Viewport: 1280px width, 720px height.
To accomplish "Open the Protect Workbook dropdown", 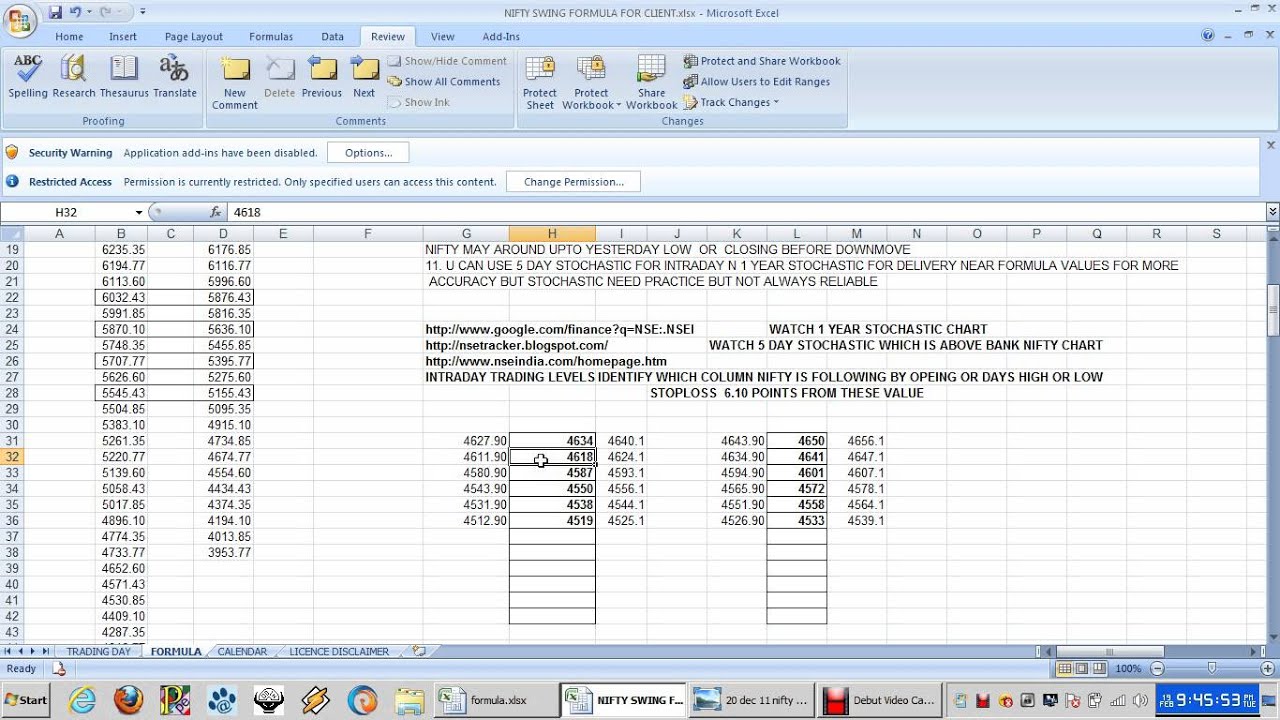I will 591,83.
